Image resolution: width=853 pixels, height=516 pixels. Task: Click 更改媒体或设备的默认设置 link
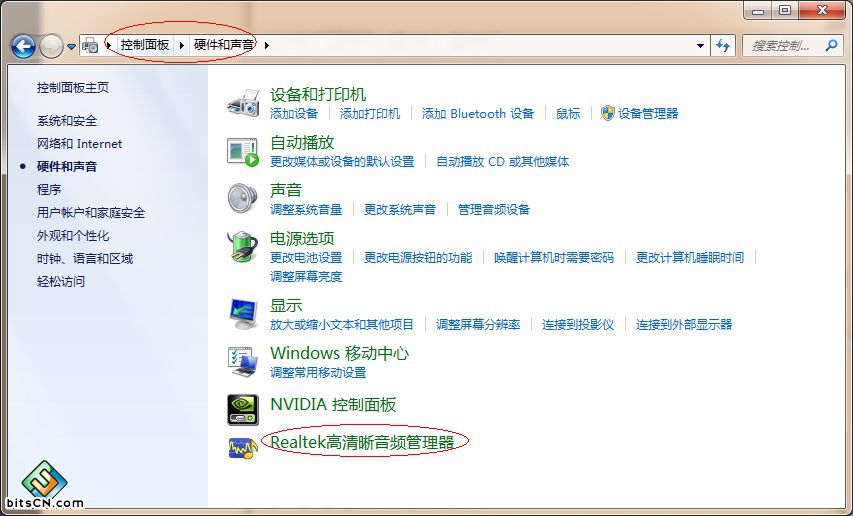click(342, 161)
